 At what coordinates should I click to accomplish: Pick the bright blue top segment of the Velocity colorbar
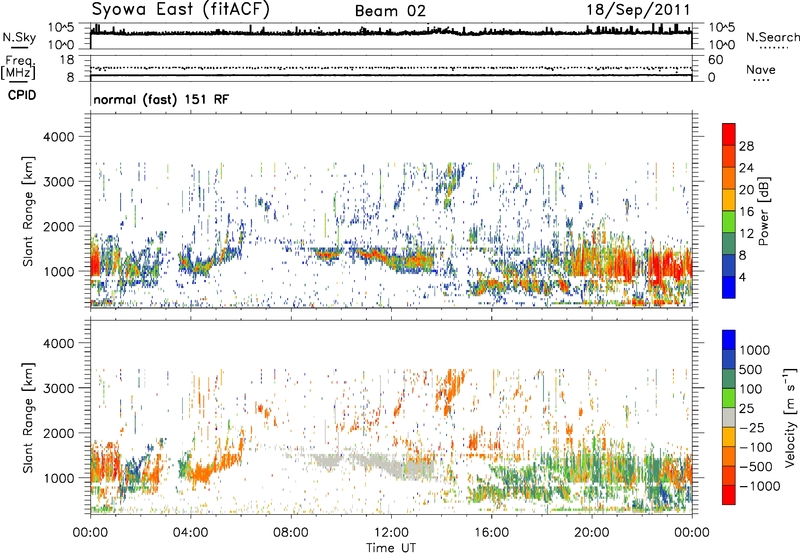pyautogui.click(x=729, y=340)
